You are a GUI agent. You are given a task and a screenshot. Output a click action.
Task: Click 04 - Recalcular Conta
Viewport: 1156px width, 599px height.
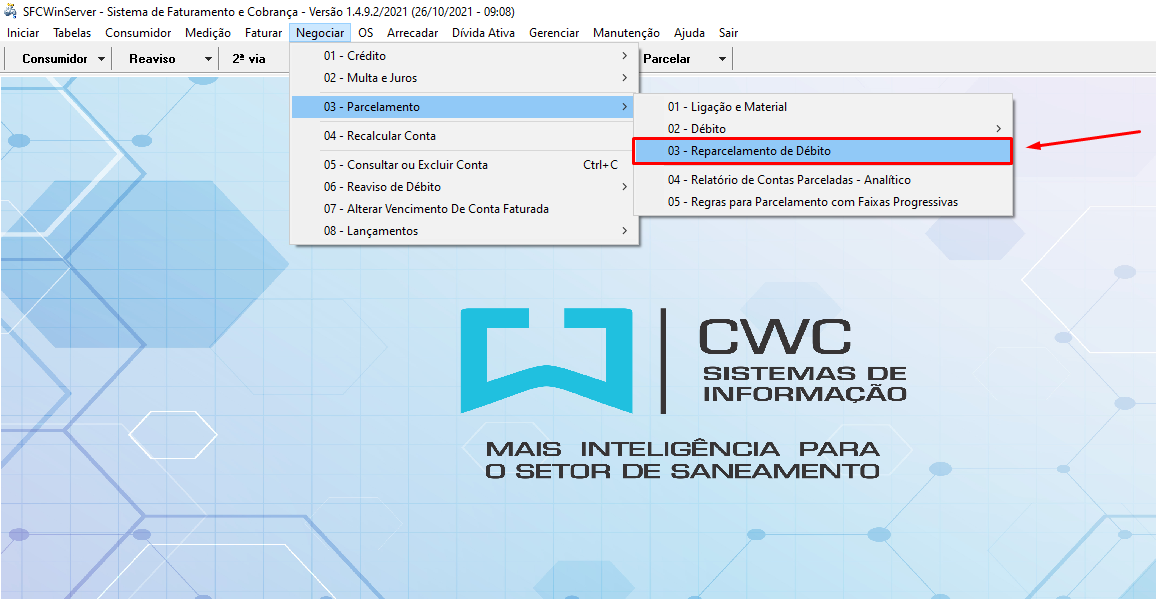[379, 136]
